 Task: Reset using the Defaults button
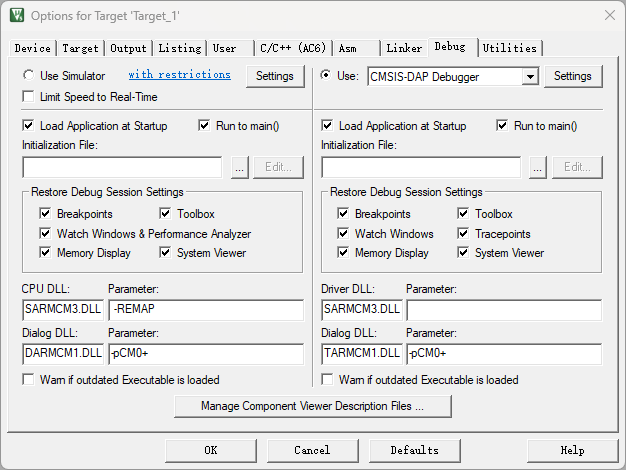pyautogui.click(x=415, y=450)
